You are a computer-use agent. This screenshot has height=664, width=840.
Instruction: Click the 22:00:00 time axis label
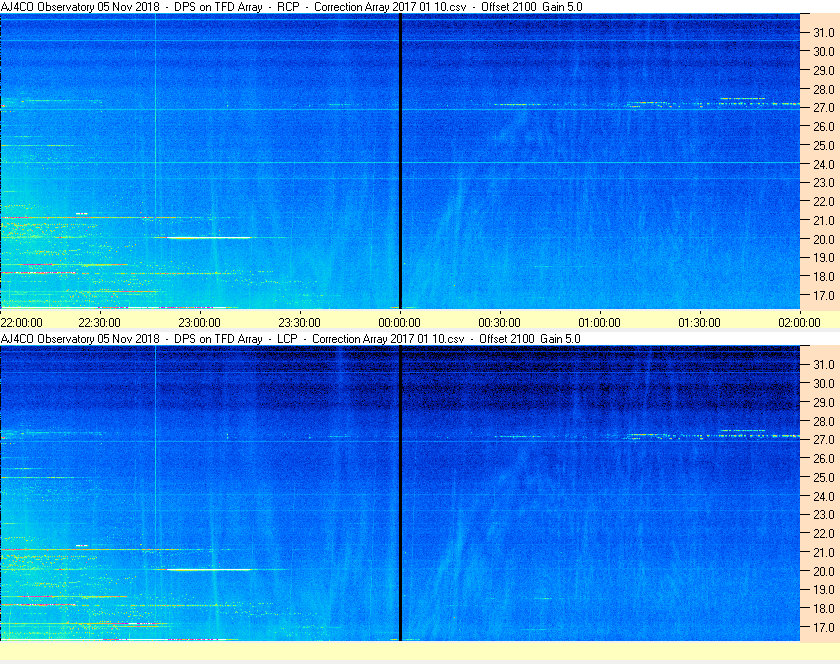point(21,323)
